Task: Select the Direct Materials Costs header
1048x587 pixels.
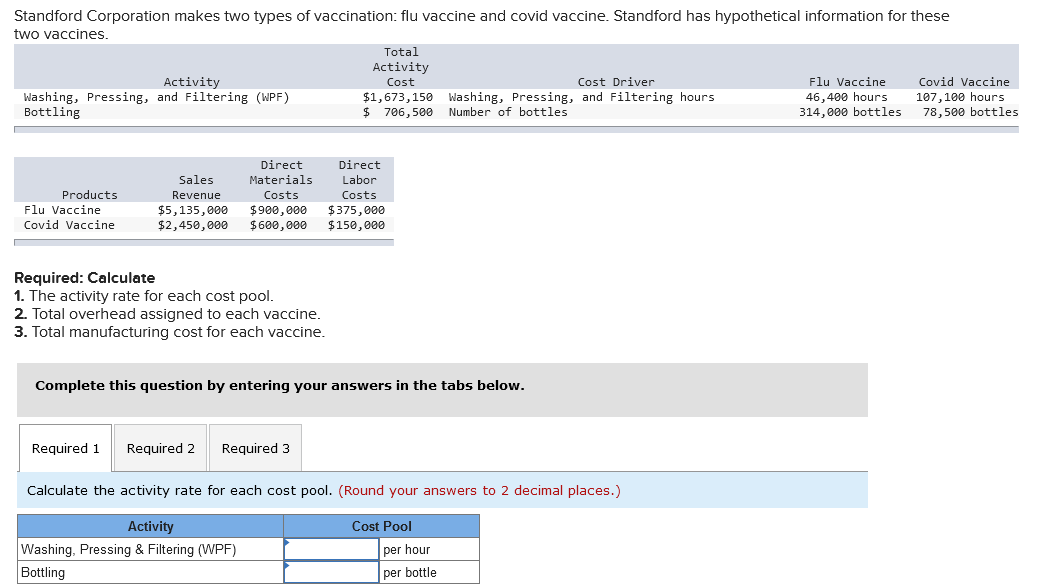Action: point(281,180)
